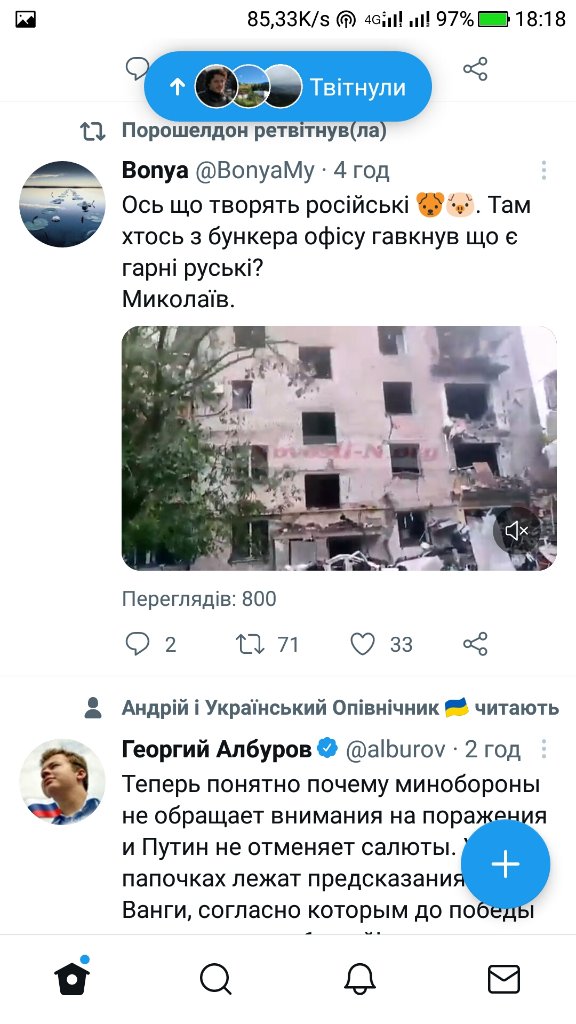Open Георгий Албуров's profile picture
The image size is (576, 1024).
tap(62, 782)
